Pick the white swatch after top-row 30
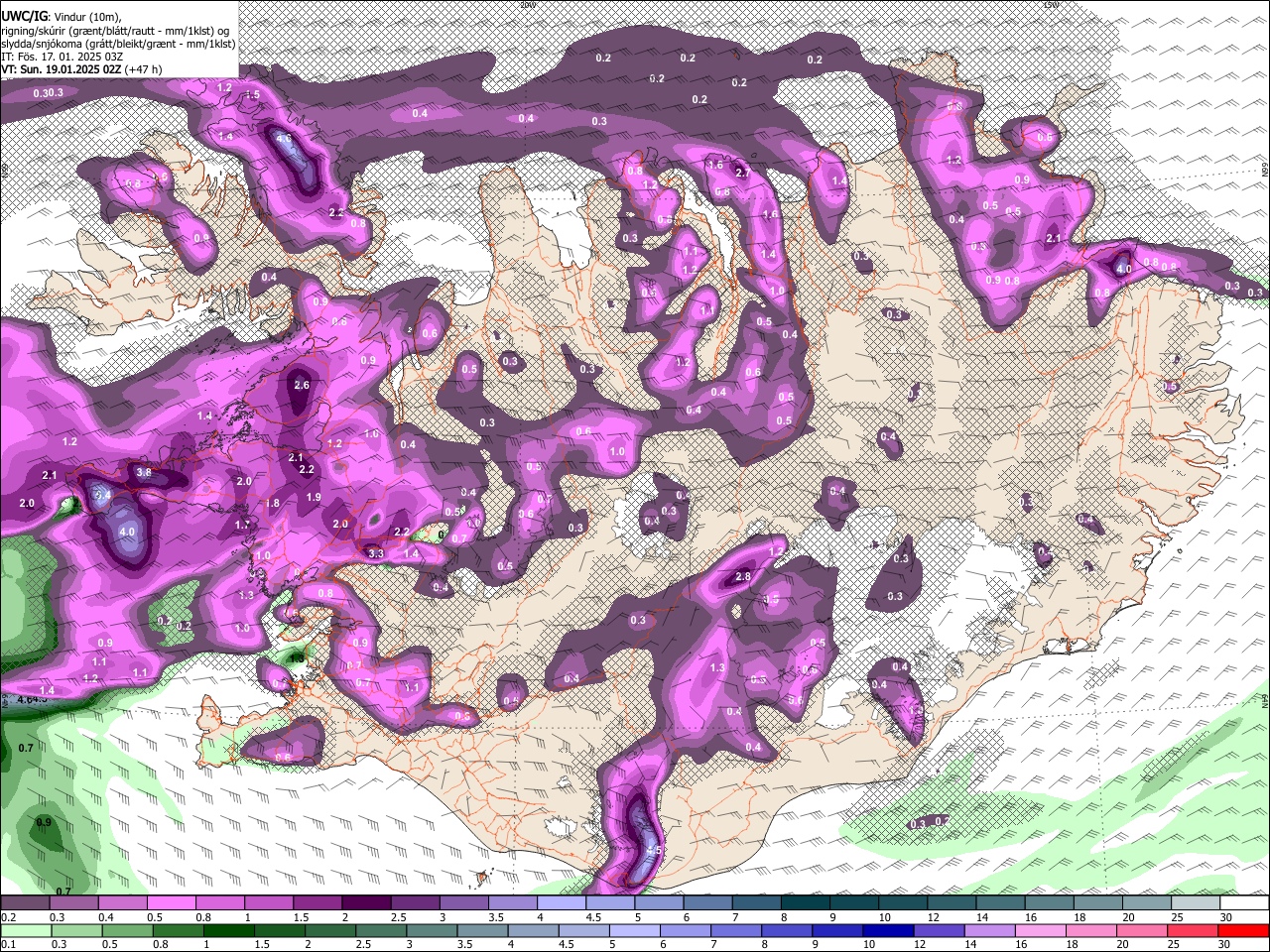 1244,903
